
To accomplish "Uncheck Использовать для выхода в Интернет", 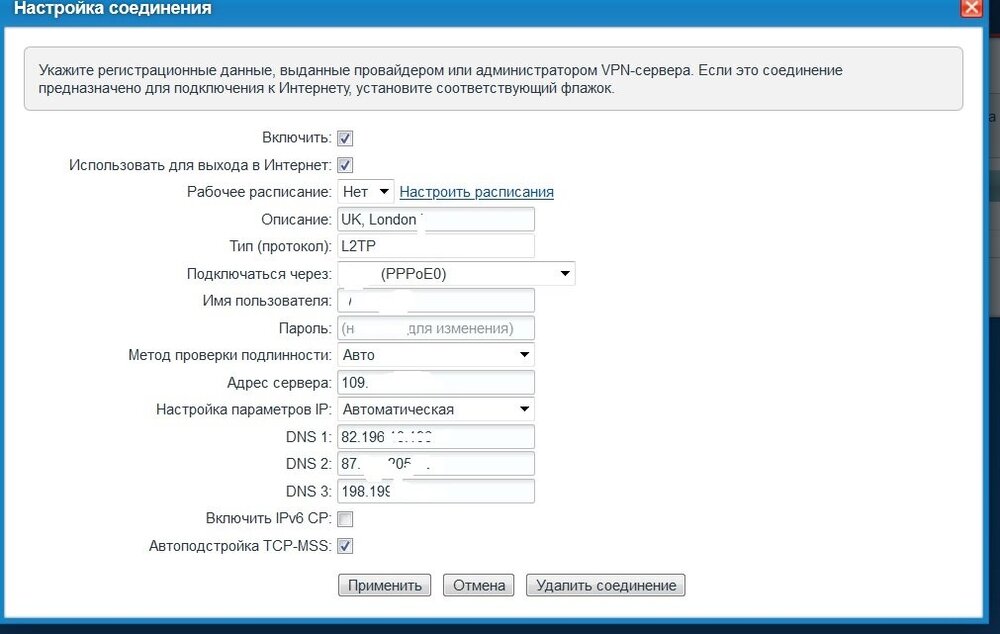I will tap(345, 165).
